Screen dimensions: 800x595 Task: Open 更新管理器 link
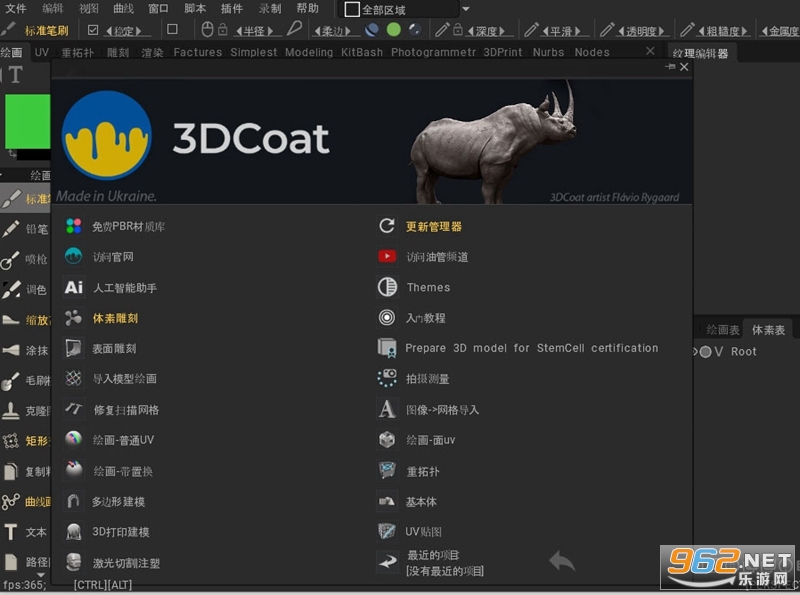click(434, 227)
